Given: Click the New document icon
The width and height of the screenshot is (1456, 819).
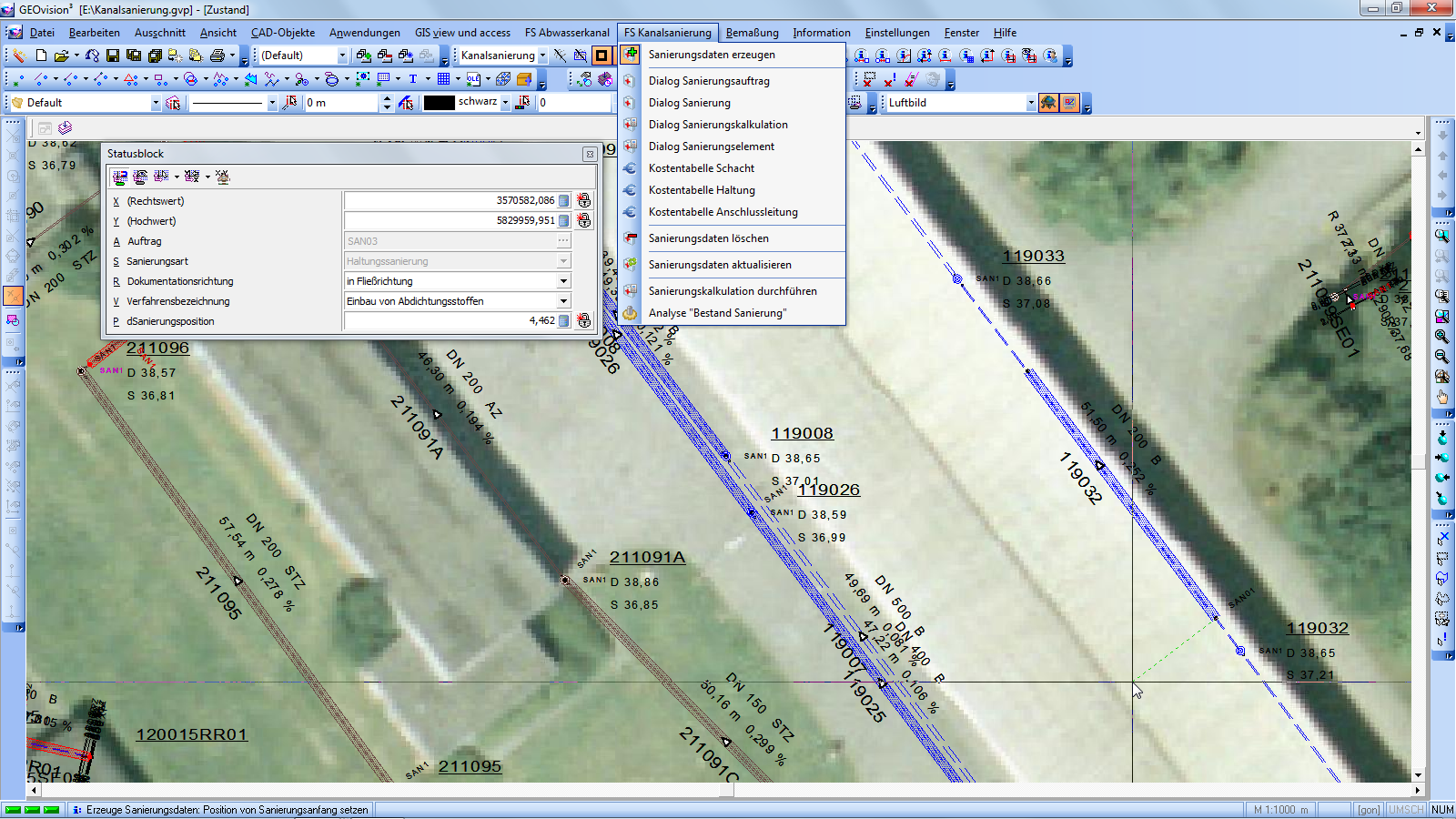Looking at the screenshot, I should (41, 56).
